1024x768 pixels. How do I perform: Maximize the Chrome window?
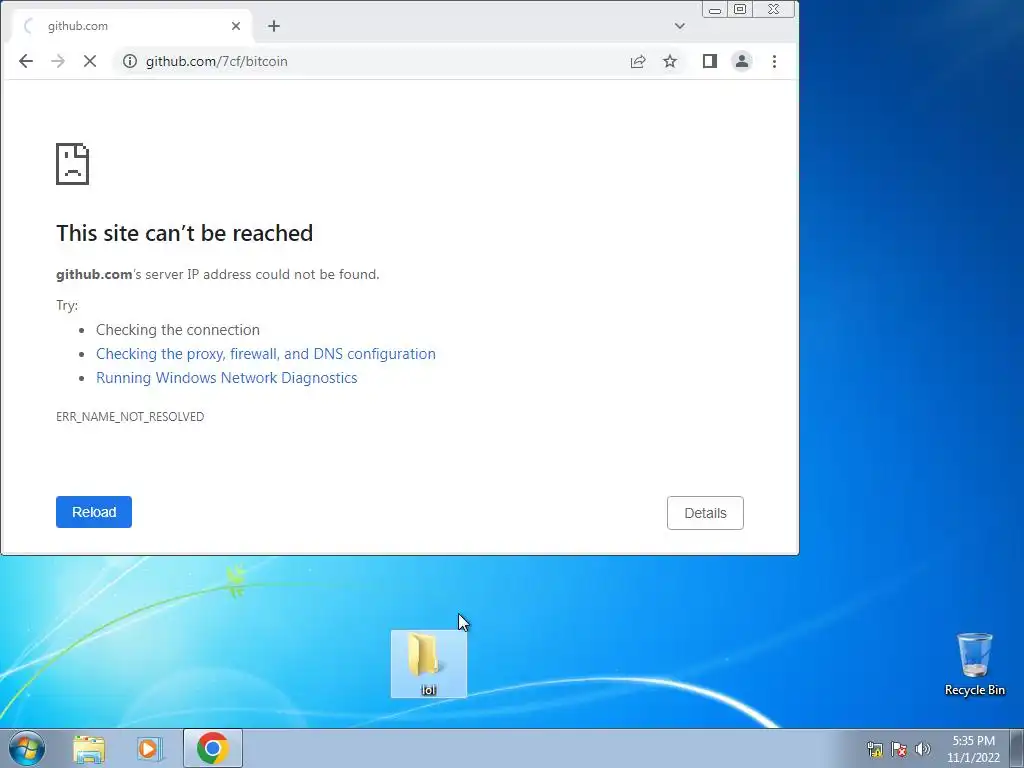pos(740,9)
